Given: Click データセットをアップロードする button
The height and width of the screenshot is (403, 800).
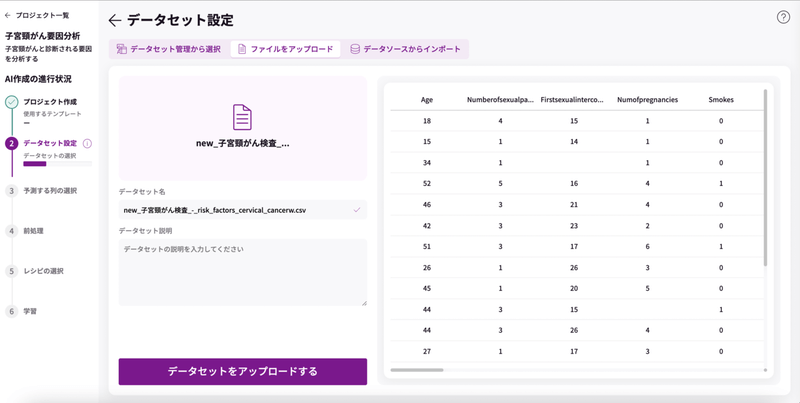Looking at the screenshot, I should [x=243, y=371].
